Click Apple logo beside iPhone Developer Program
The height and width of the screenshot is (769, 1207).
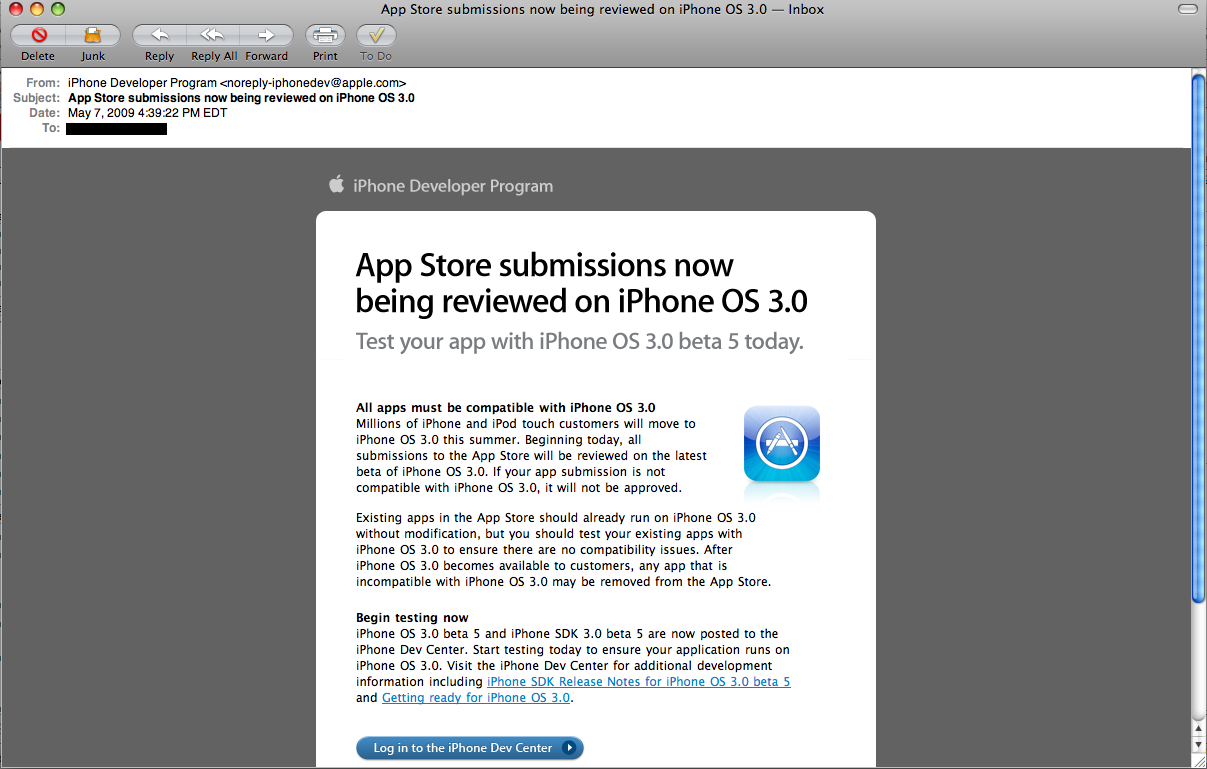click(x=336, y=185)
